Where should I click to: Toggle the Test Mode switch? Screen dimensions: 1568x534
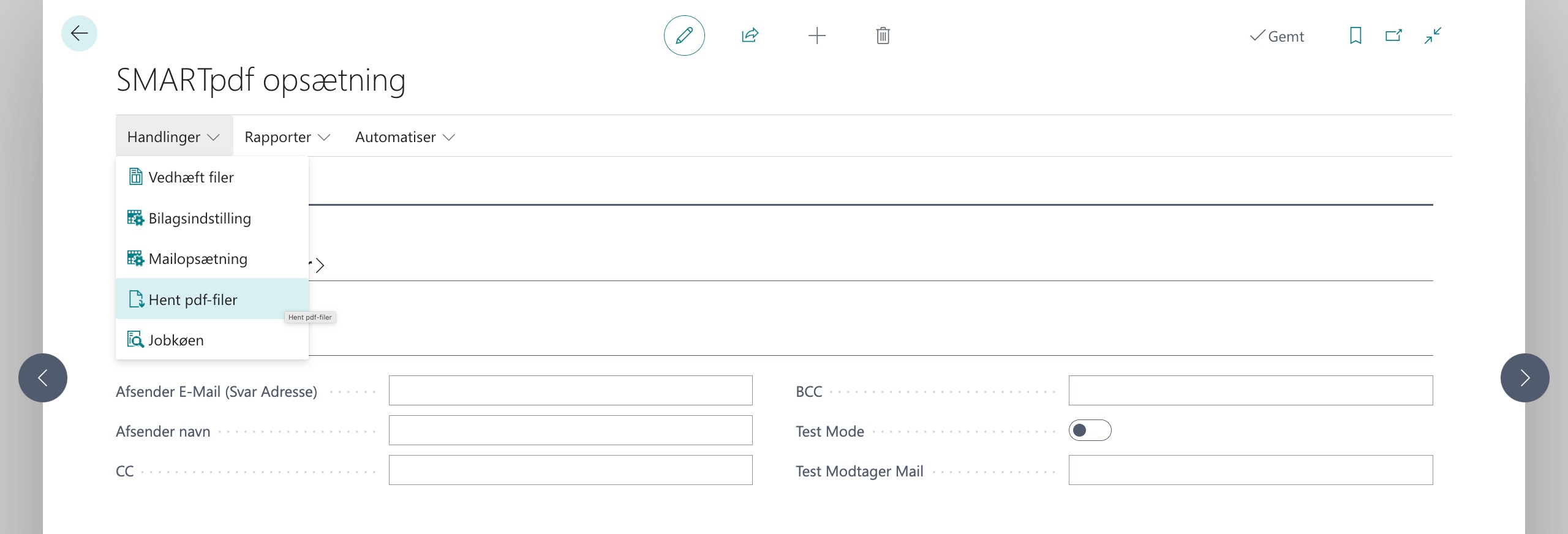click(x=1090, y=431)
